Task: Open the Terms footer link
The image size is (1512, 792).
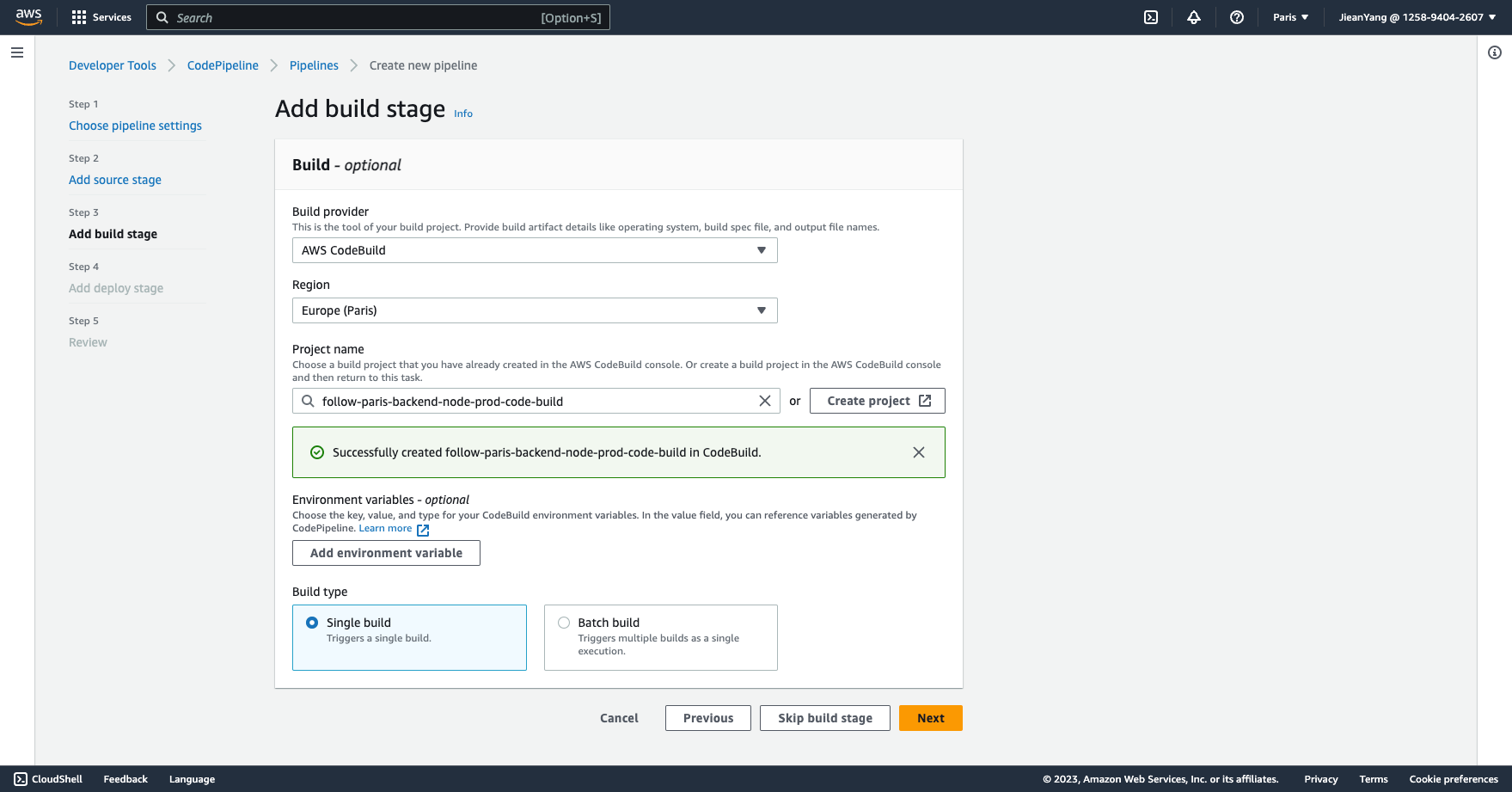Action: (1374, 779)
